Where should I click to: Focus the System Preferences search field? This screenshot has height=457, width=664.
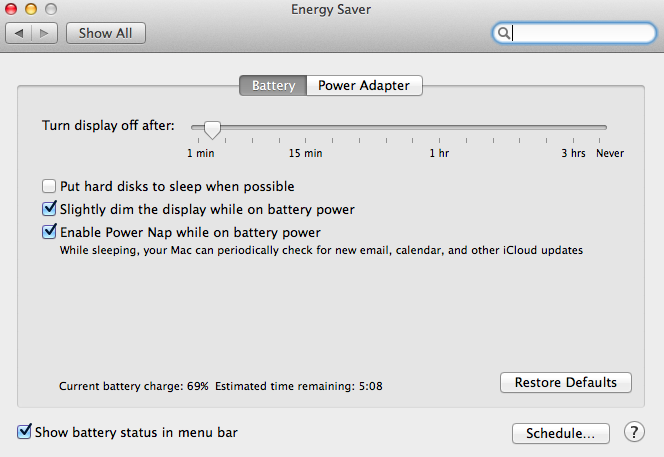(580, 33)
